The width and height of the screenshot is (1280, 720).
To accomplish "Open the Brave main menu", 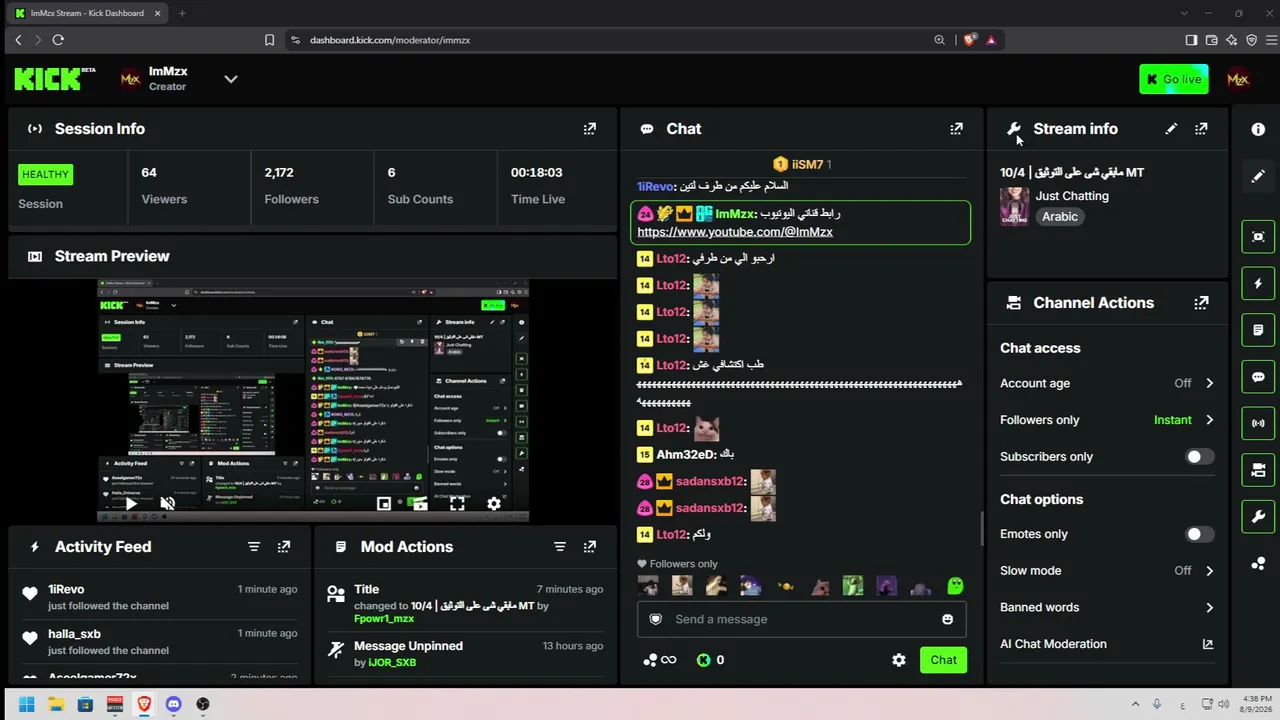I will coord(1272,40).
